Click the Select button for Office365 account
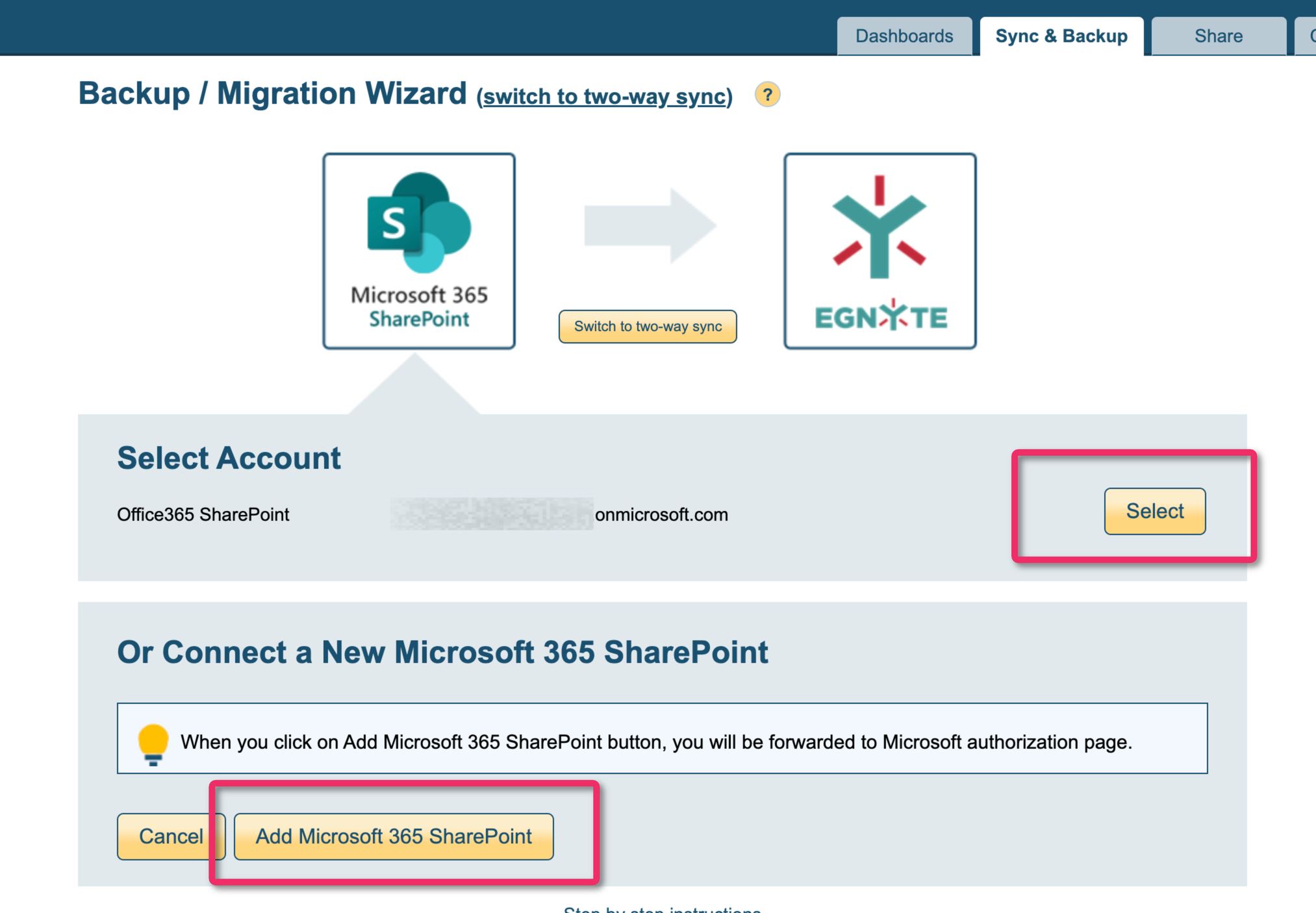Image resolution: width=1316 pixels, height=913 pixels. tap(1155, 511)
